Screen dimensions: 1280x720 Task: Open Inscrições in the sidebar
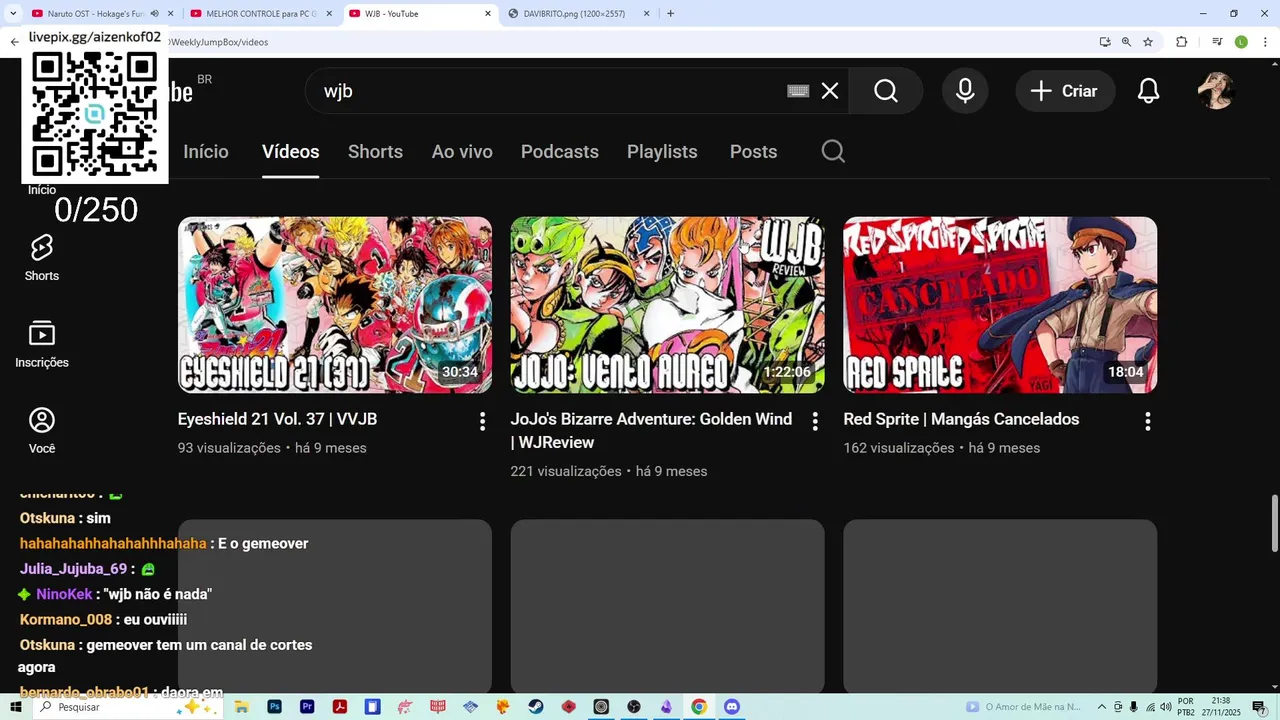(x=42, y=345)
